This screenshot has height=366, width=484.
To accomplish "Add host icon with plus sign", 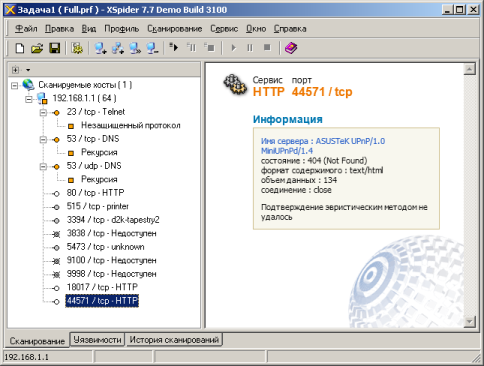I will click(100, 48).
